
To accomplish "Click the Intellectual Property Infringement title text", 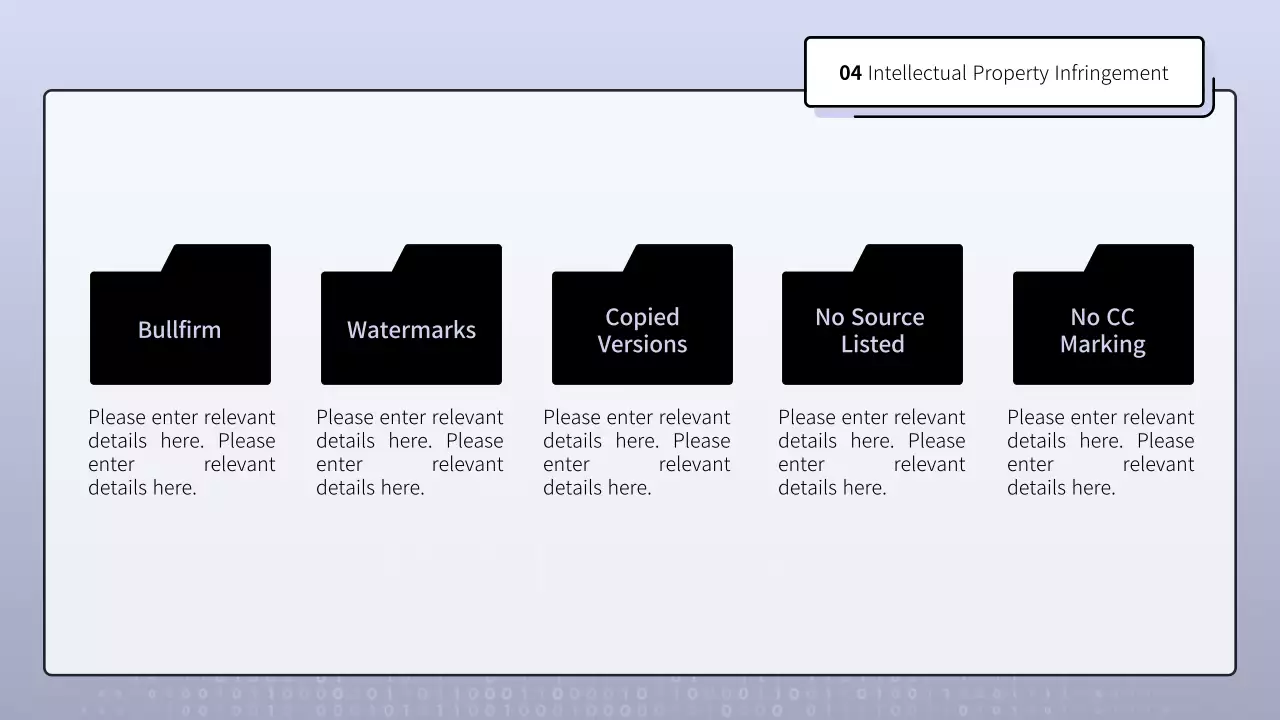I will click(1017, 73).
